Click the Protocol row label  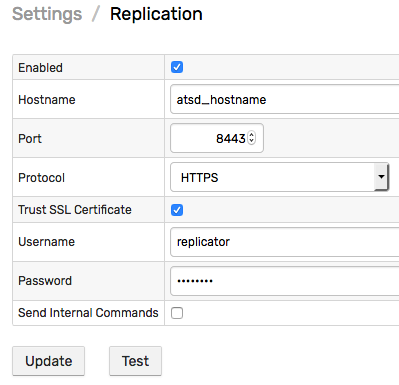point(41,178)
